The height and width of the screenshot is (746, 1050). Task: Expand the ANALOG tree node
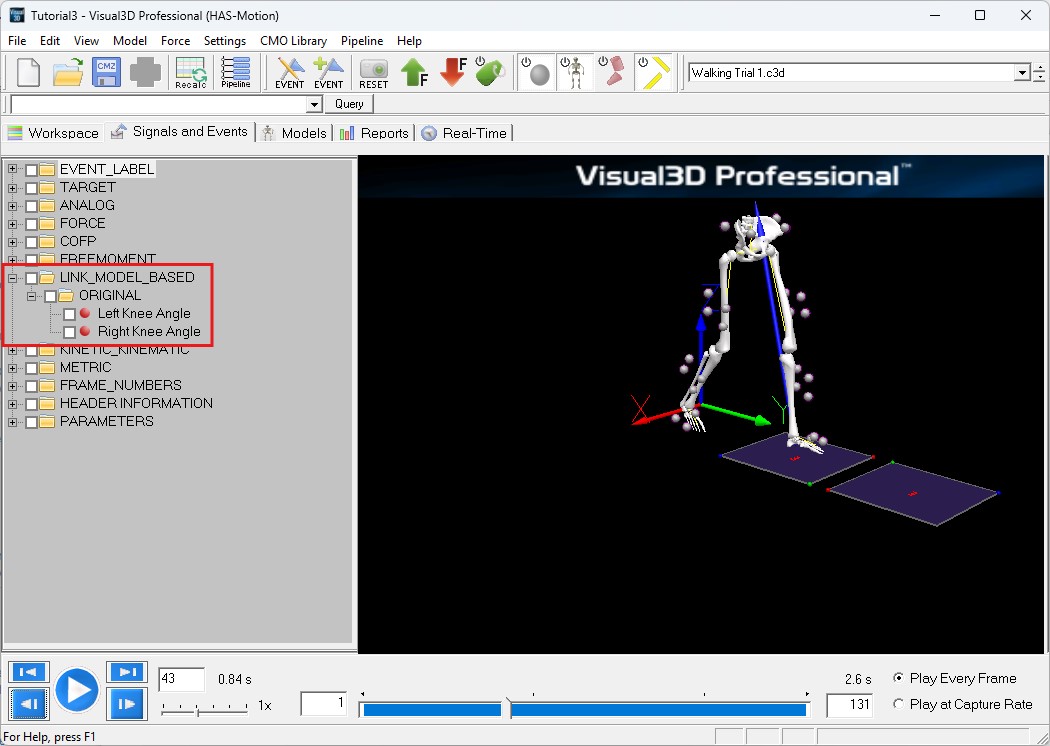tap(12, 206)
